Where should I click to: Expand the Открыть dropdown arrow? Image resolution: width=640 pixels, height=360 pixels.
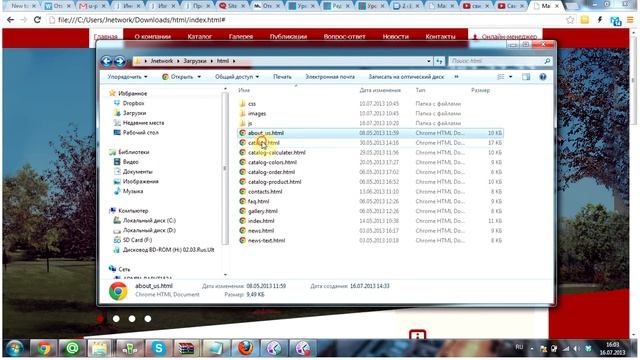tap(199, 77)
